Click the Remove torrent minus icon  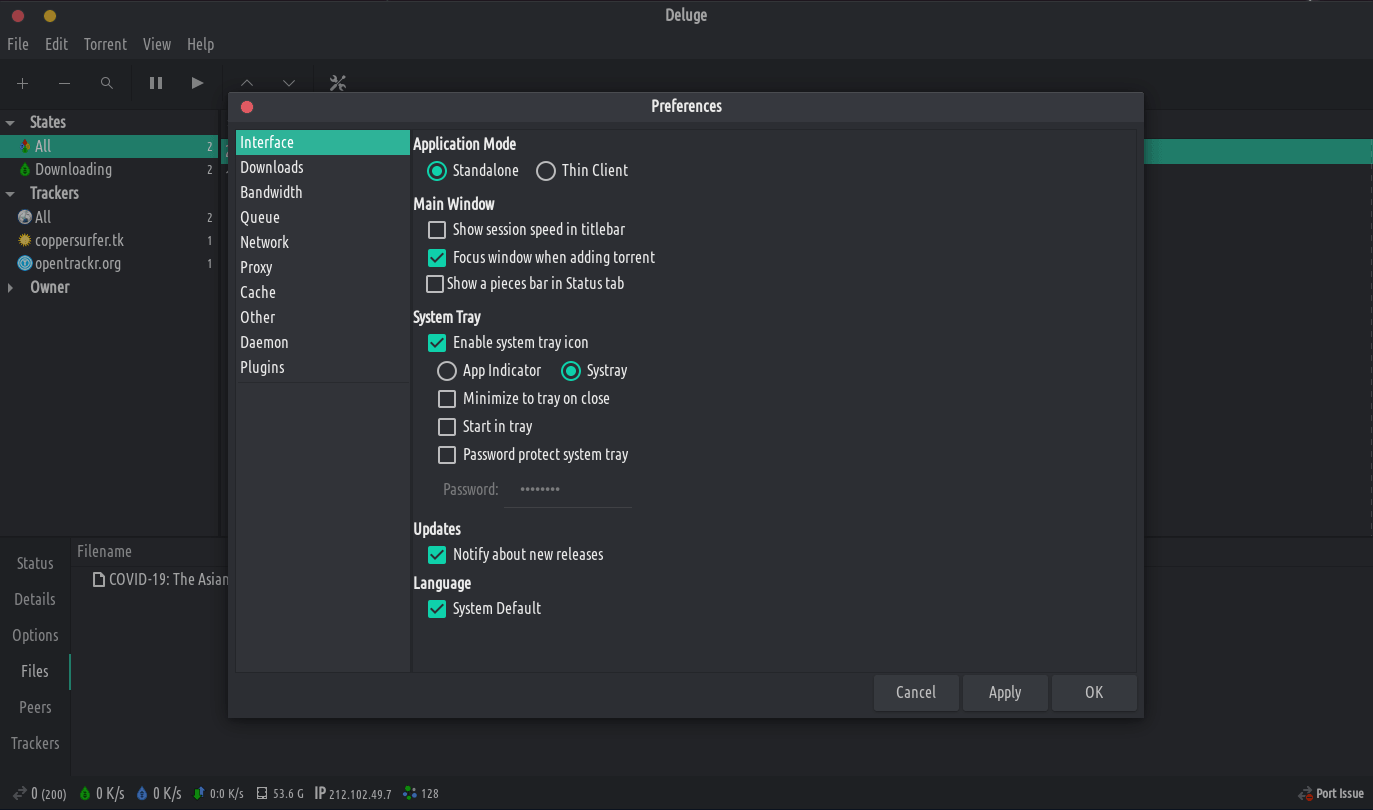(64, 84)
